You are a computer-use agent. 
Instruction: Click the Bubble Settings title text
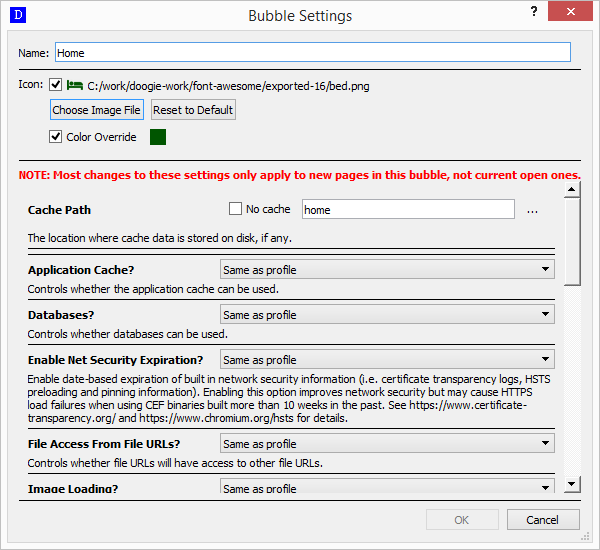[x=300, y=16]
